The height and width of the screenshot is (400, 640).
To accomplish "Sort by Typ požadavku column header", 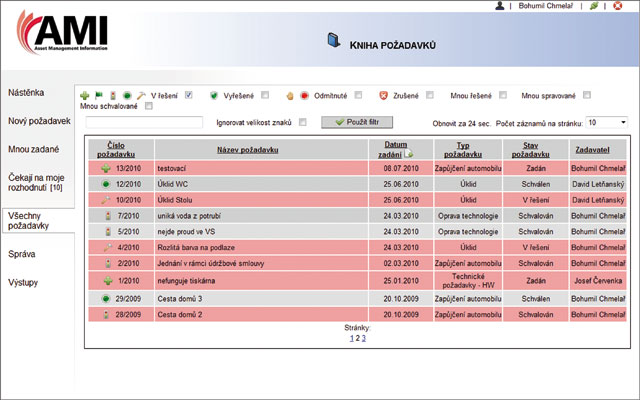I will click(463, 150).
